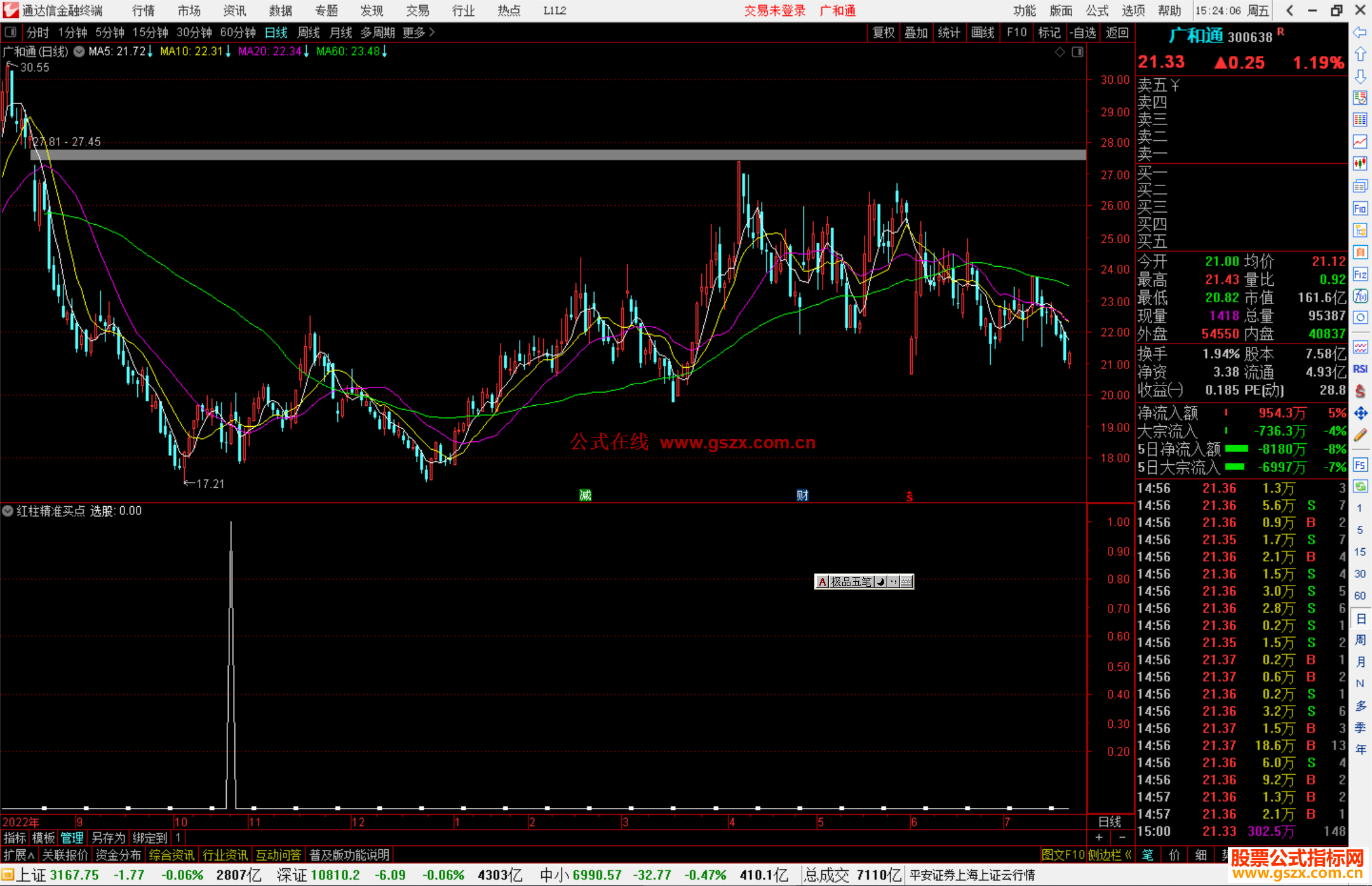1372x886 pixels.
Task: Toggle the circle next to 广和通(日线) label
Action: click(x=79, y=51)
